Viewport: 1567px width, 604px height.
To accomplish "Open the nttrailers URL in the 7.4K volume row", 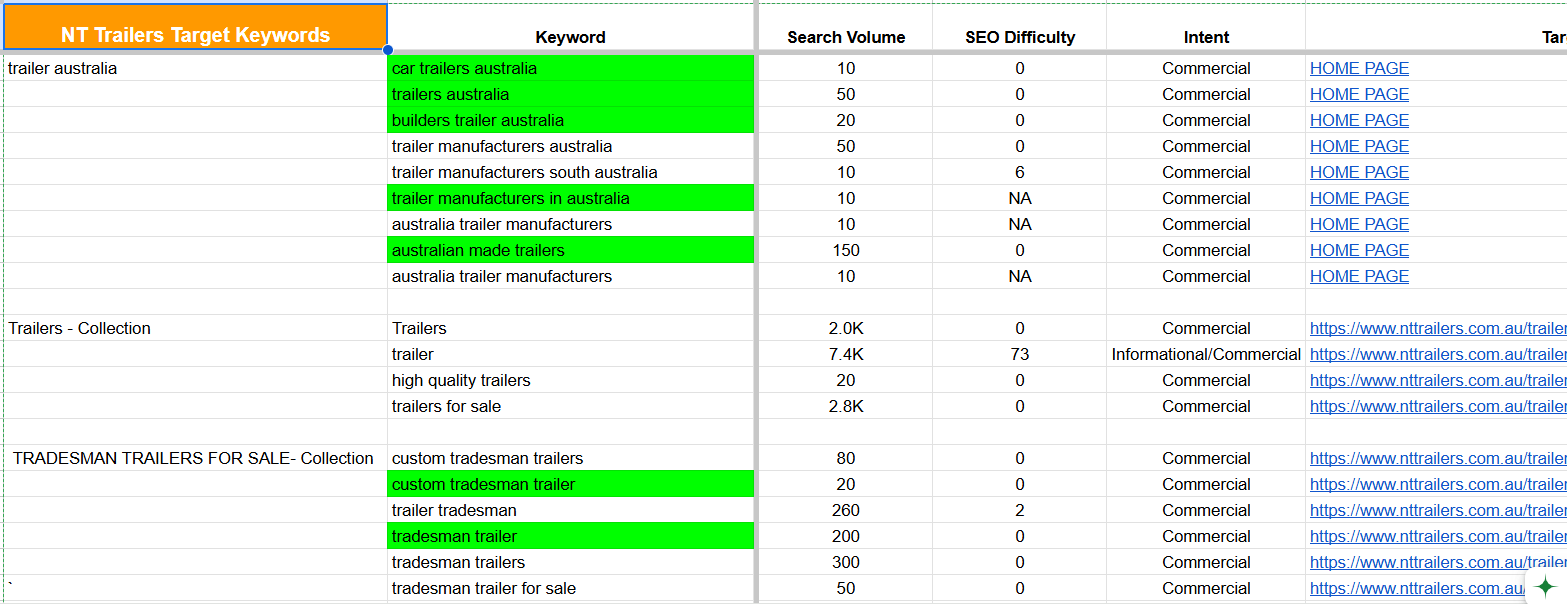I will (1438, 354).
